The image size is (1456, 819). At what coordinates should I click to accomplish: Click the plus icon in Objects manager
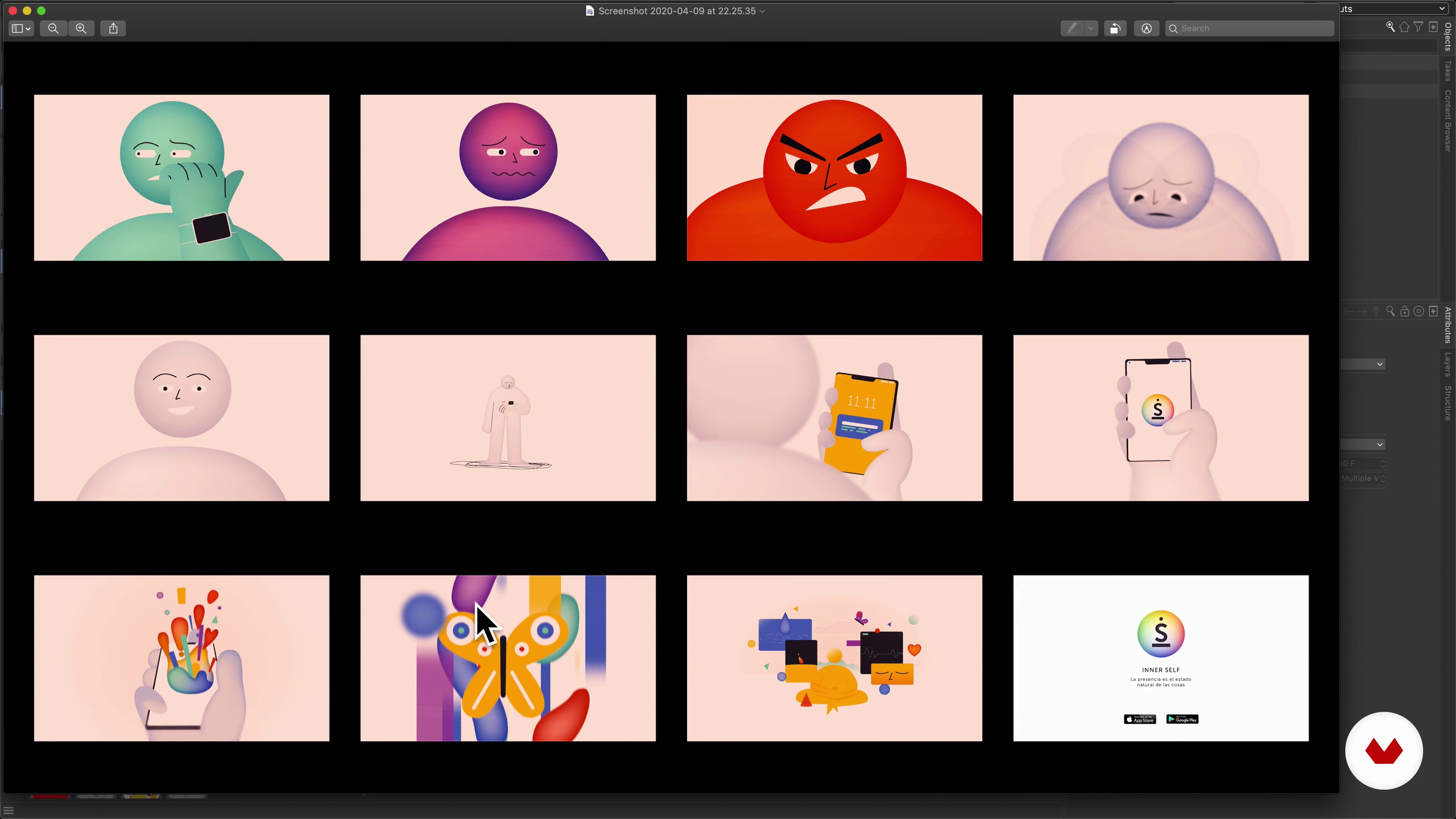click(x=1433, y=27)
